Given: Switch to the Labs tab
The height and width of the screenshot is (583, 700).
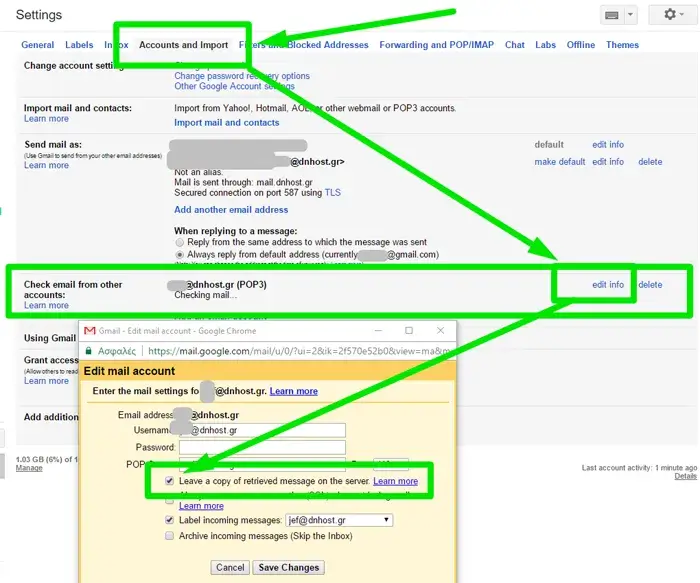Looking at the screenshot, I should pos(546,45).
